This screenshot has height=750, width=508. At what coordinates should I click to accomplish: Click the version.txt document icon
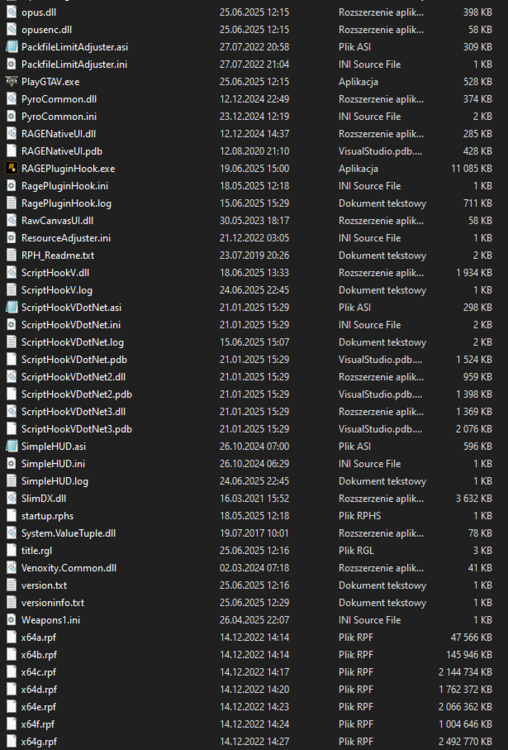click(x=11, y=585)
